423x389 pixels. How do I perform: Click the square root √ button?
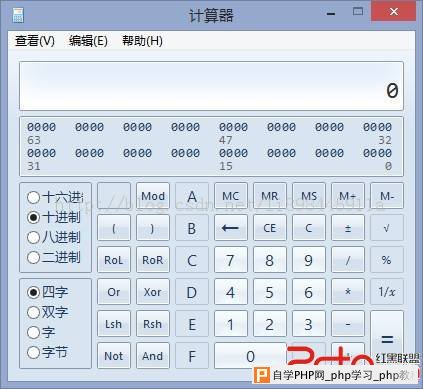[x=387, y=228]
